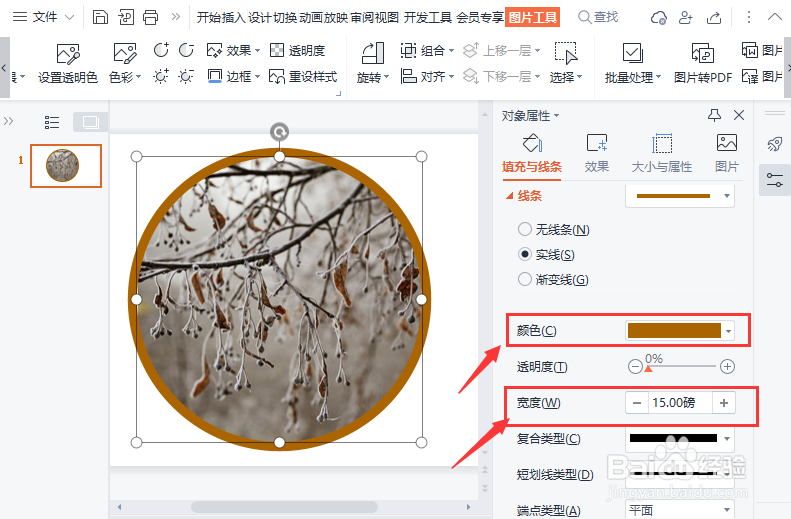This screenshot has width=791, height=519.
Task: Decrease transparency with minus circle
Action: click(635, 367)
